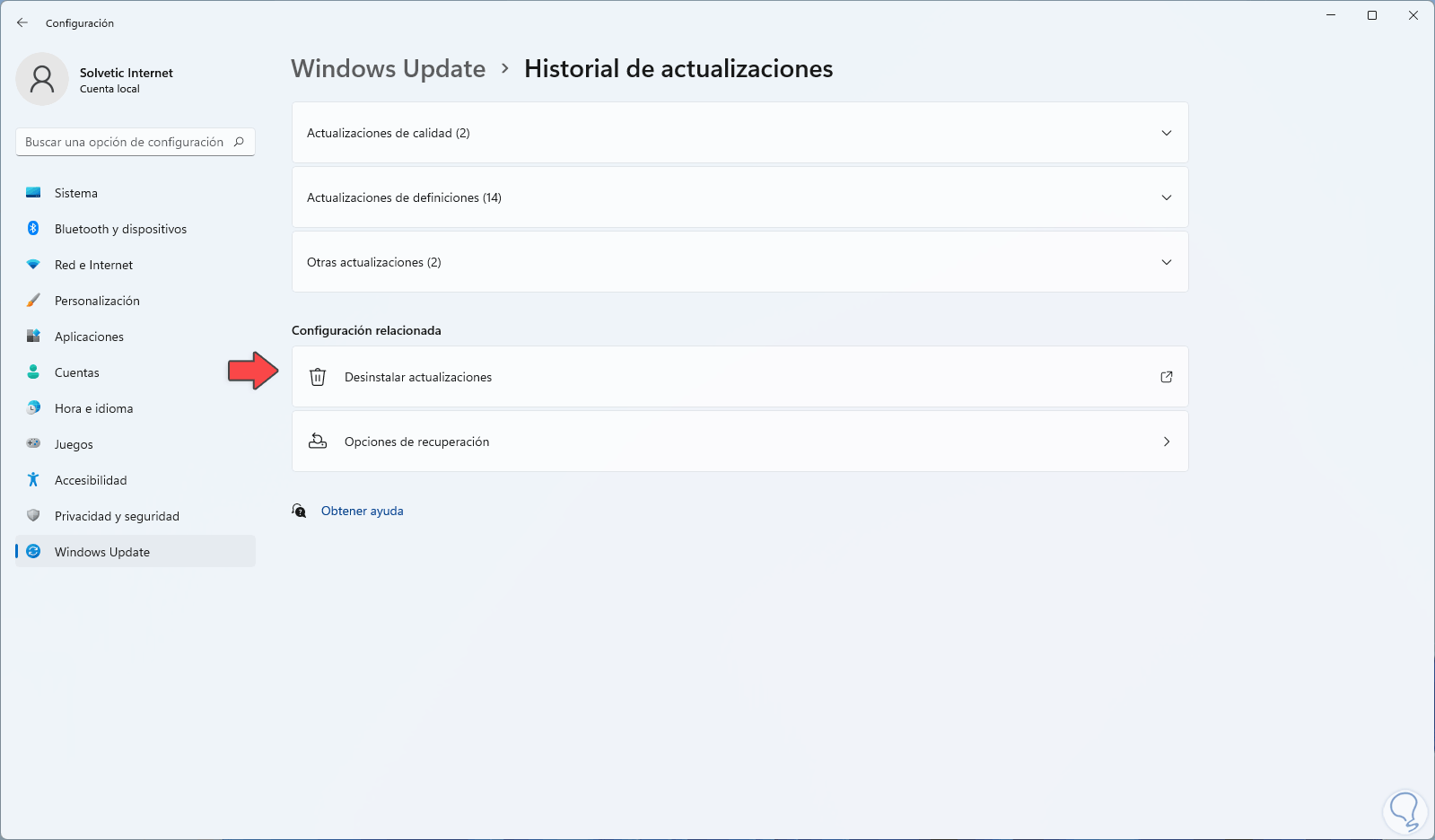Select Red e Internet in sidebar
The height and width of the screenshot is (840, 1435).
click(x=136, y=265)
